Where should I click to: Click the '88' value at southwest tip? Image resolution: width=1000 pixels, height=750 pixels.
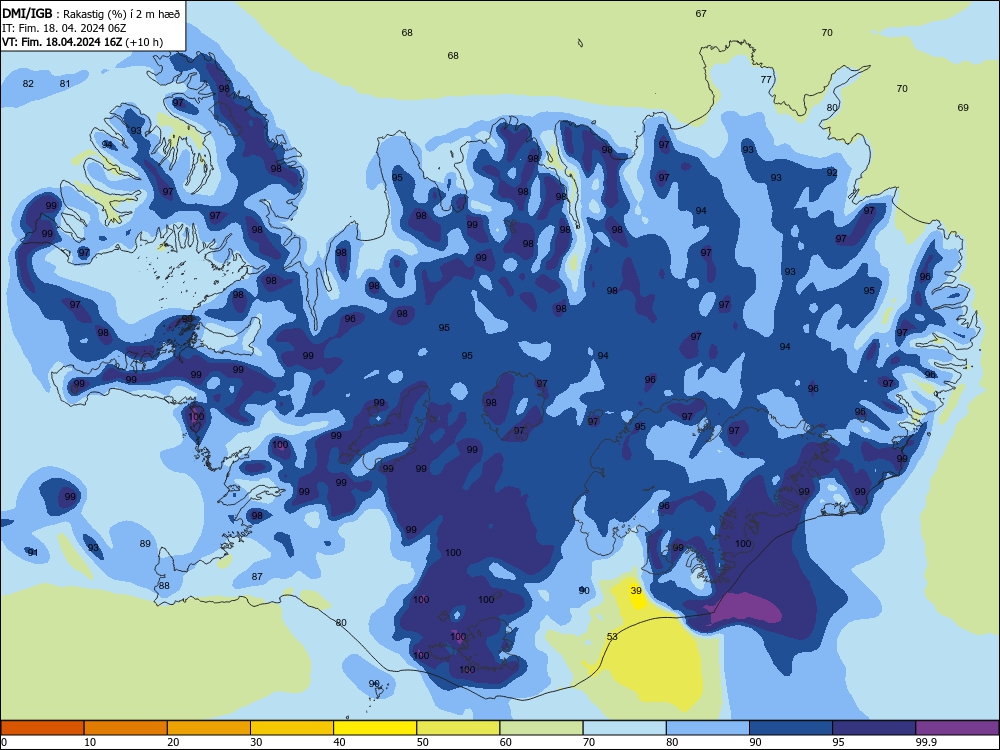165,585
